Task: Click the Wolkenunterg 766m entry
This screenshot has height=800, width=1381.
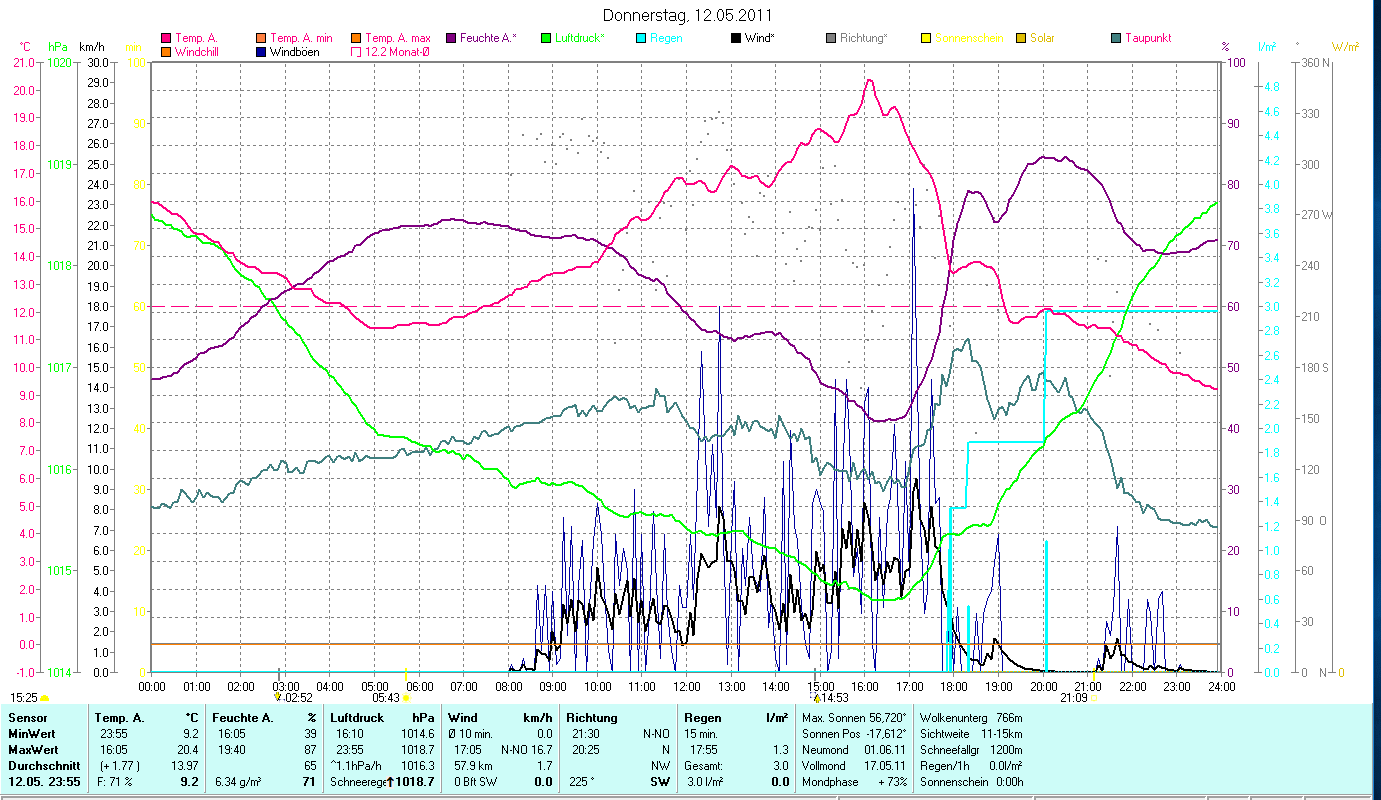Action: coord(971,718)
